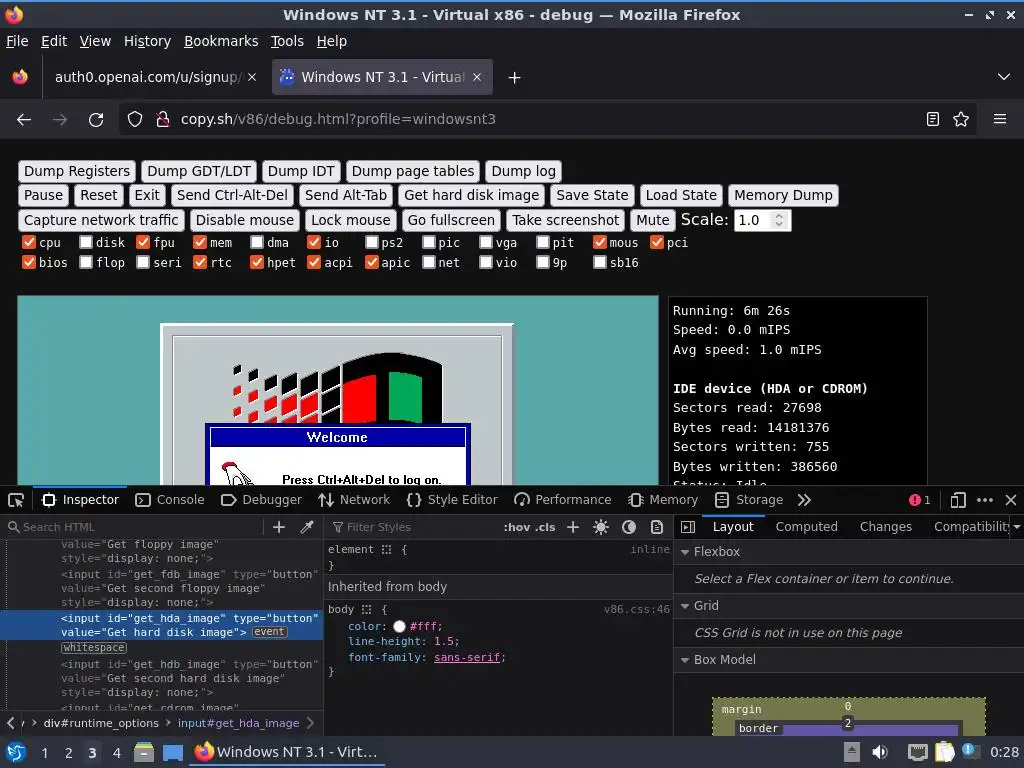
Task: Enable the dma log checkbox
Action: (x=257, y=242)
